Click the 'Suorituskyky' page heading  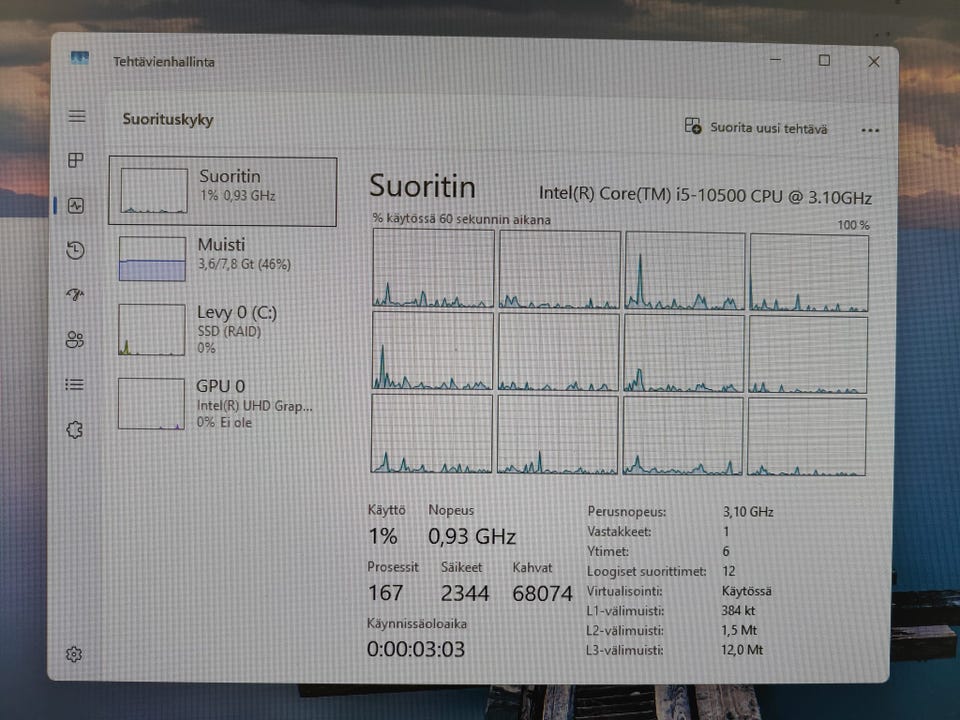pyautogui.click(x=168, y=119)
